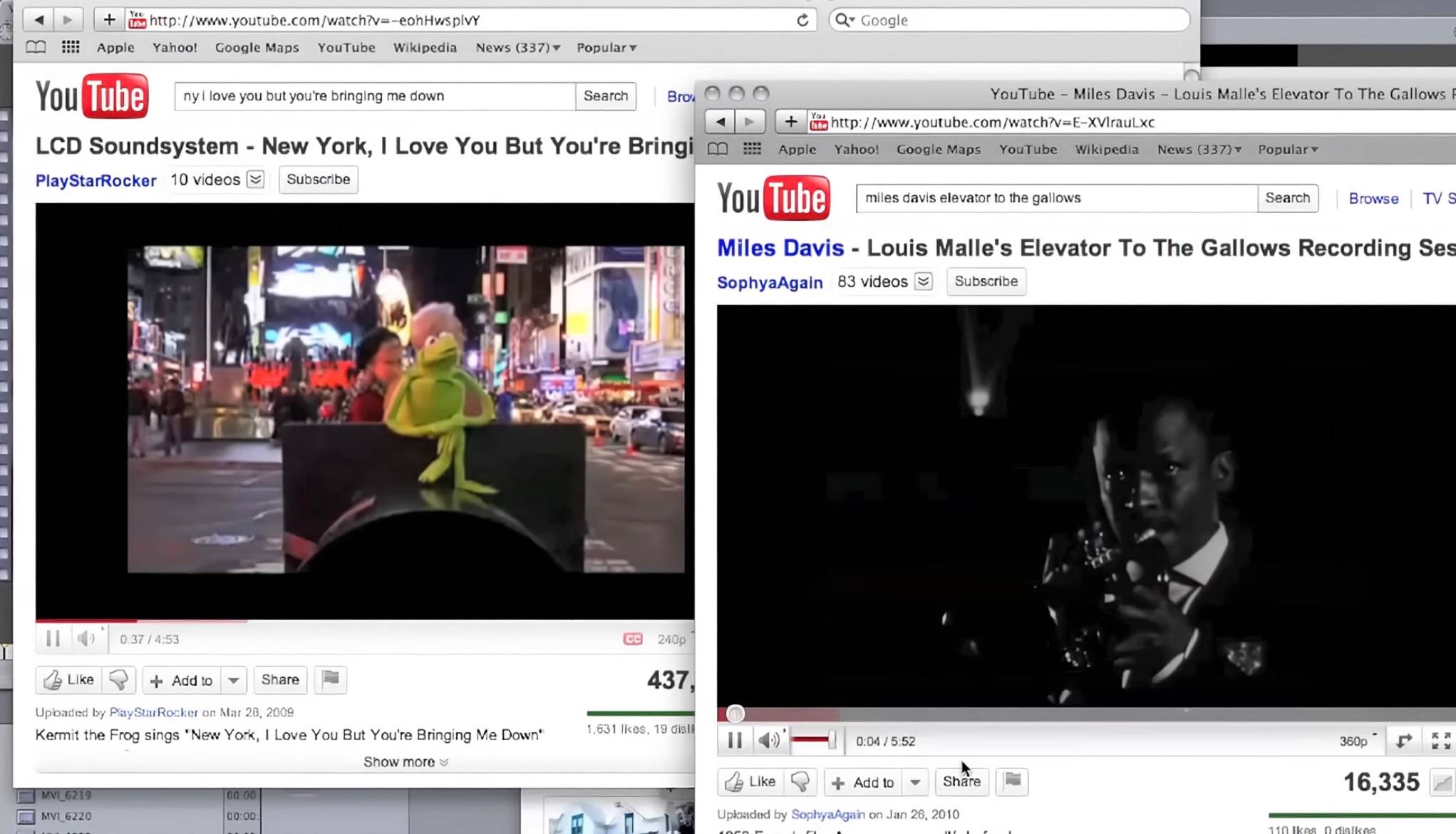This screenshot has width=1456, height=834.
Task: Open the bookmarks book icon in the LCD Soundsystem window
Action: [x=36, y=47]
